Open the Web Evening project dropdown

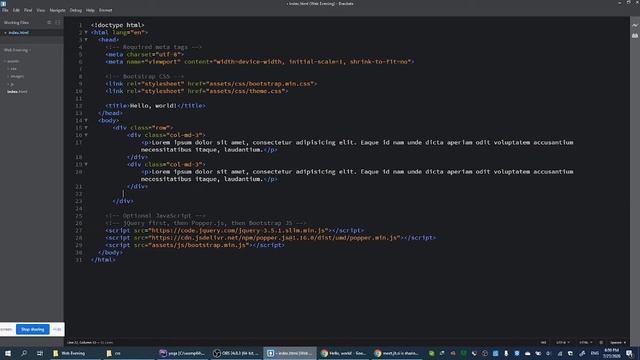[x=17, y=50]
